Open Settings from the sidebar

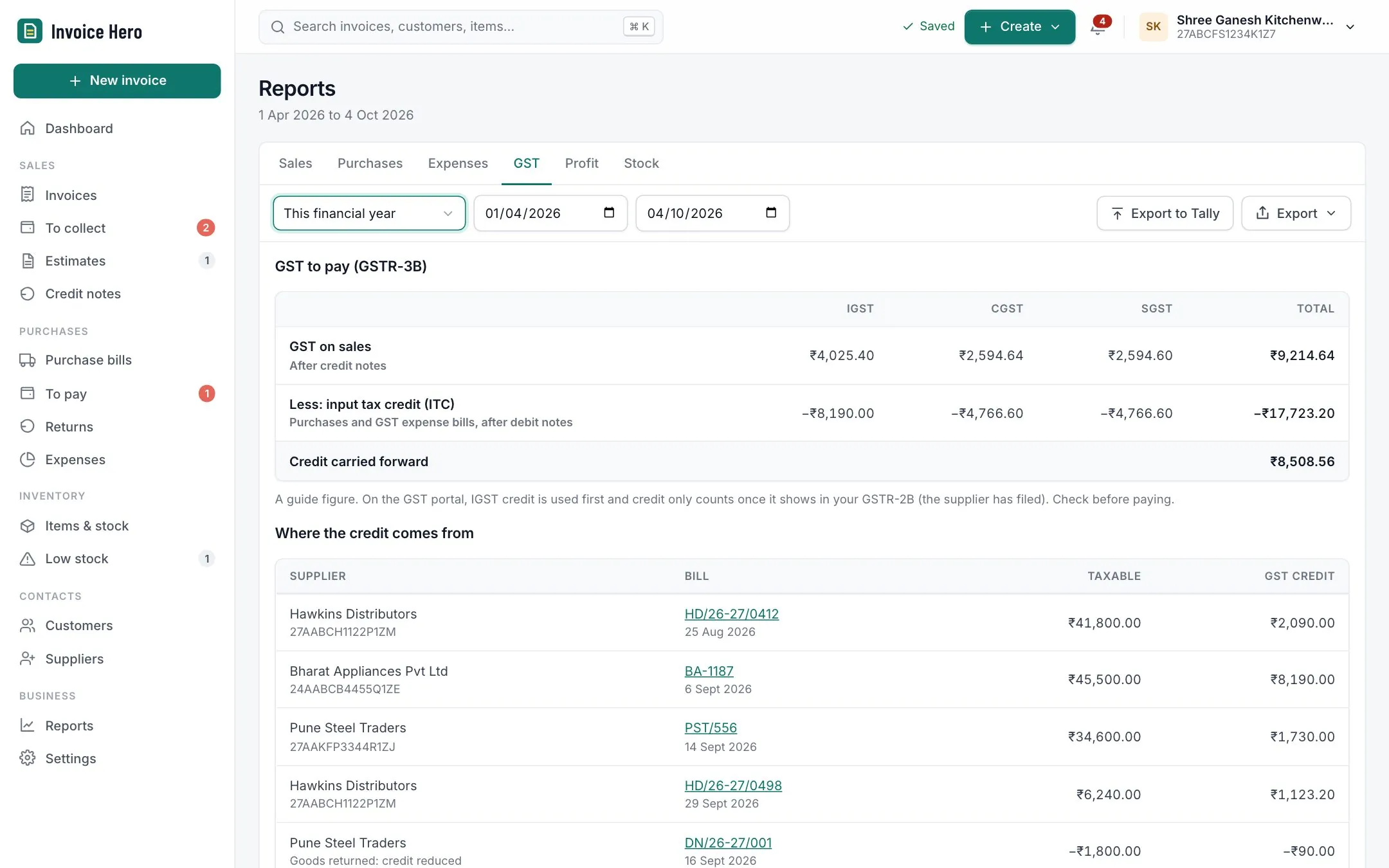[x=117, y=758]
